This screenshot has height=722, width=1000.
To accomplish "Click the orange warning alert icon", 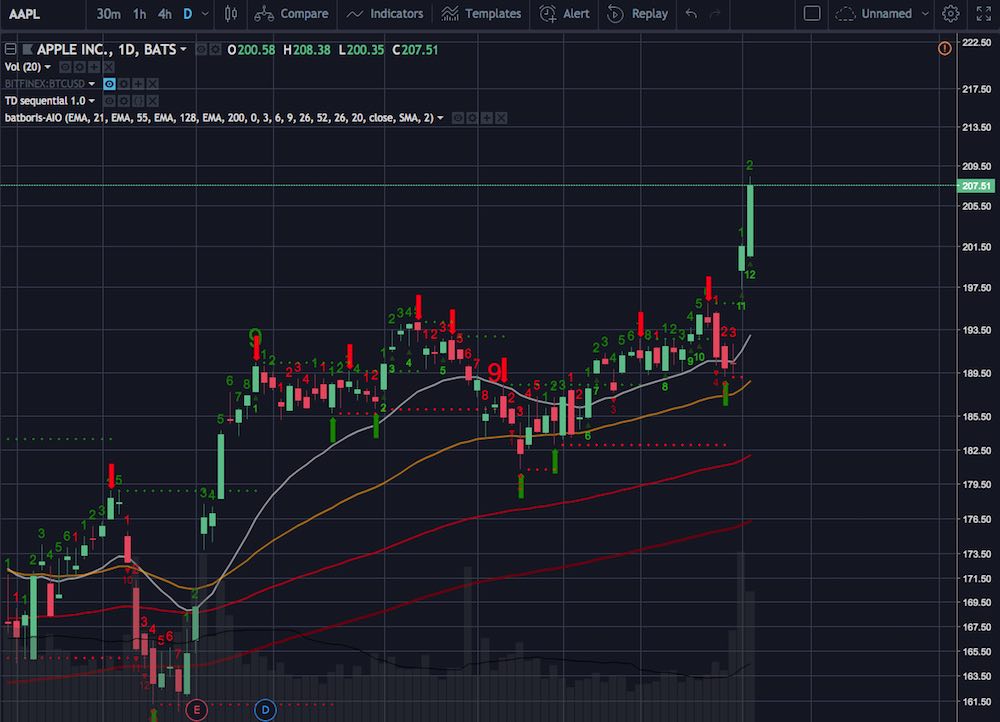I will (x=945, y=48).
